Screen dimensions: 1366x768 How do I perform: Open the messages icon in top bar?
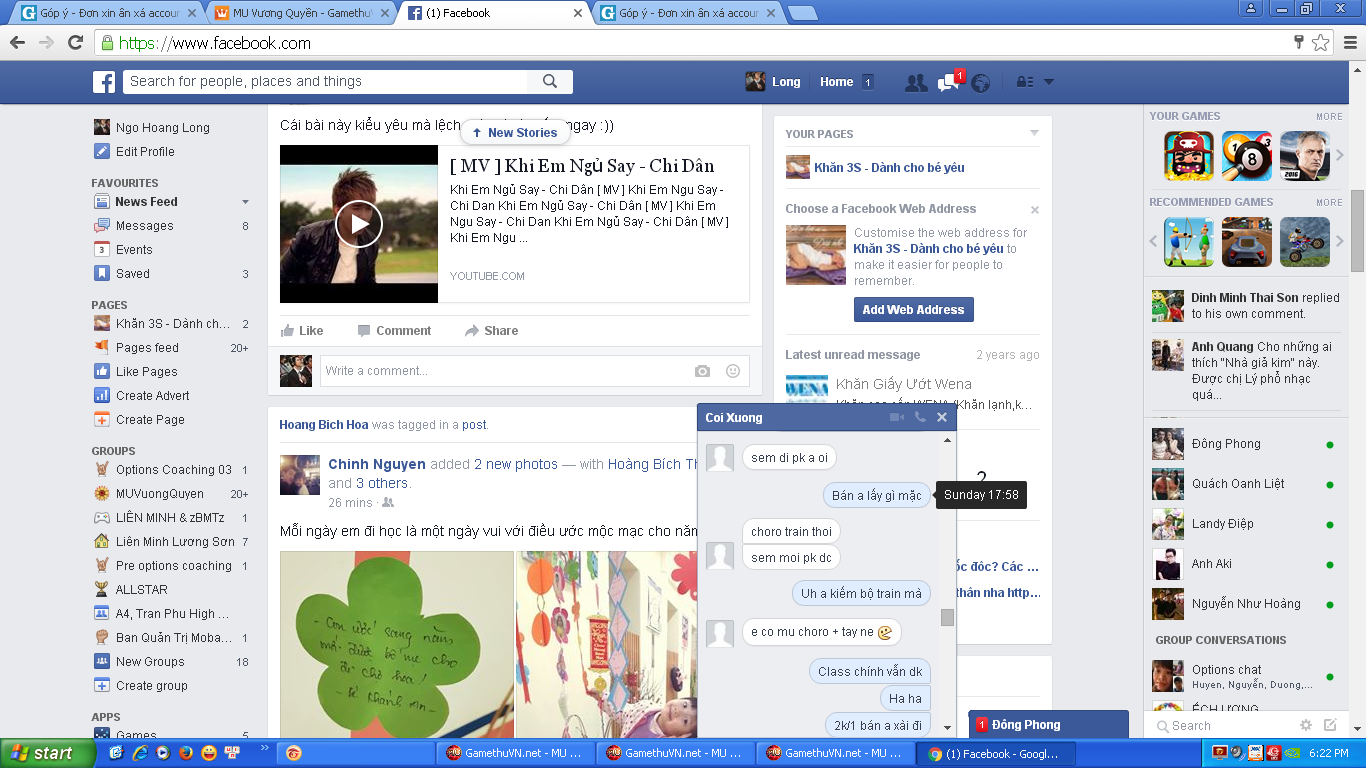click(x=948, y=83)
